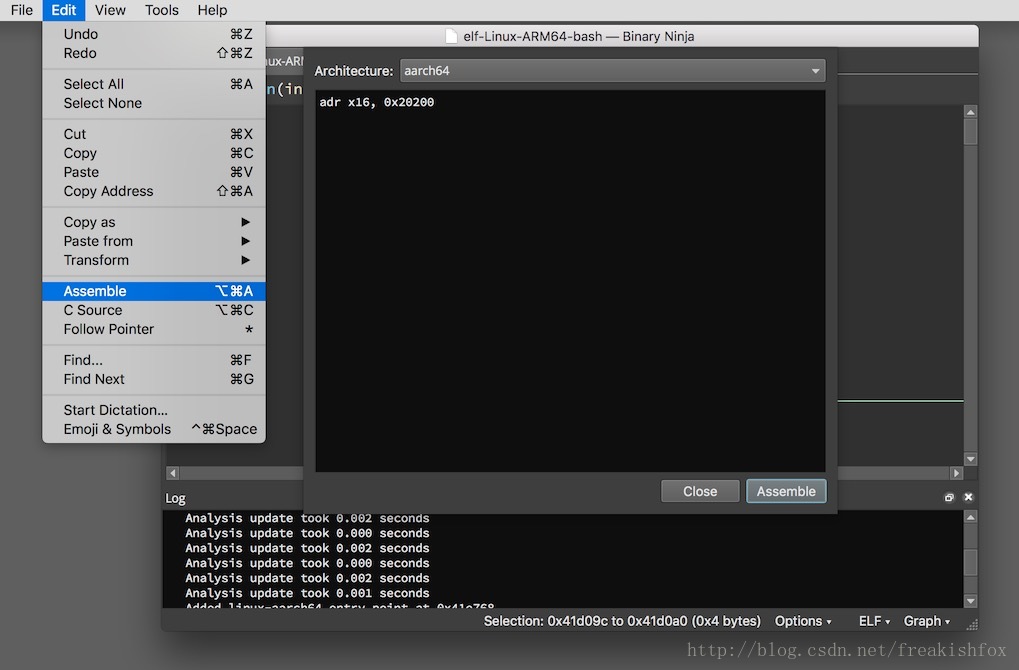Image resolution: width=1019 pixels, height=670 pixels.
Task: Close the Log panel with X icon
Action: (x=968, y=497)
